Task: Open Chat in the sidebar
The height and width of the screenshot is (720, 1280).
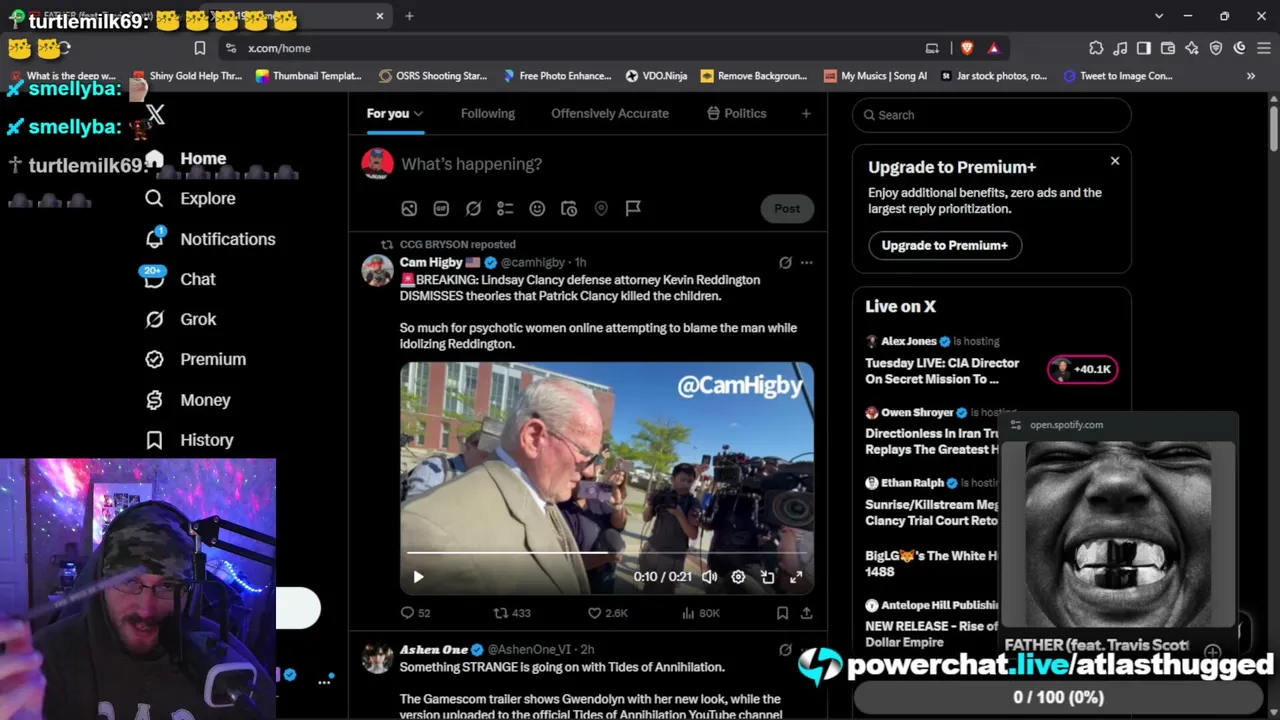Action: 180,279
